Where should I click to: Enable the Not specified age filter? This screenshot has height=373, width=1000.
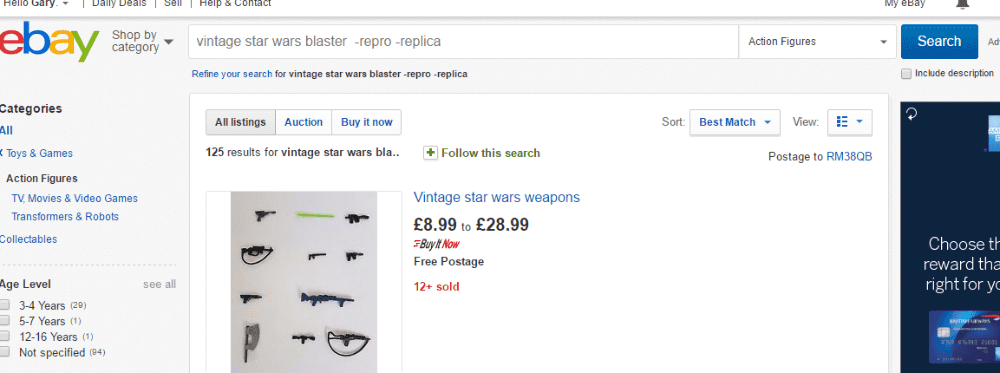[5, 352]
